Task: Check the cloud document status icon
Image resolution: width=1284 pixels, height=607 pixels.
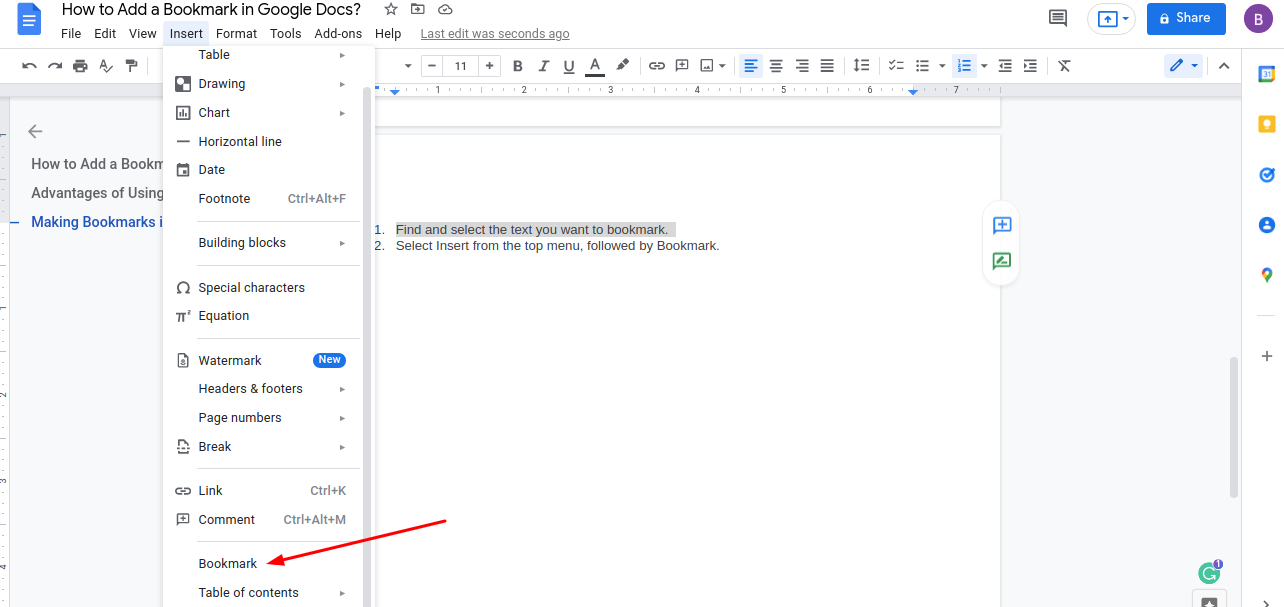Action: [445, 9]
